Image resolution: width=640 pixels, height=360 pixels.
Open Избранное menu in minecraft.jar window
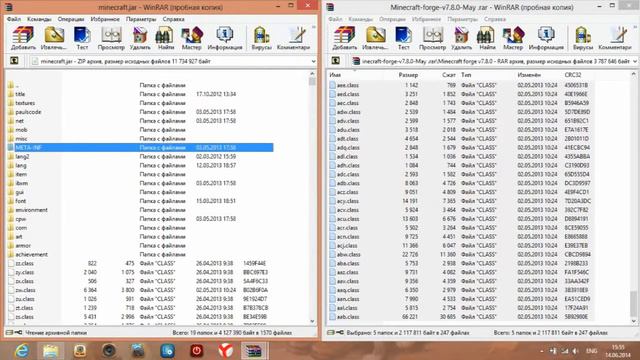point(105,19)
